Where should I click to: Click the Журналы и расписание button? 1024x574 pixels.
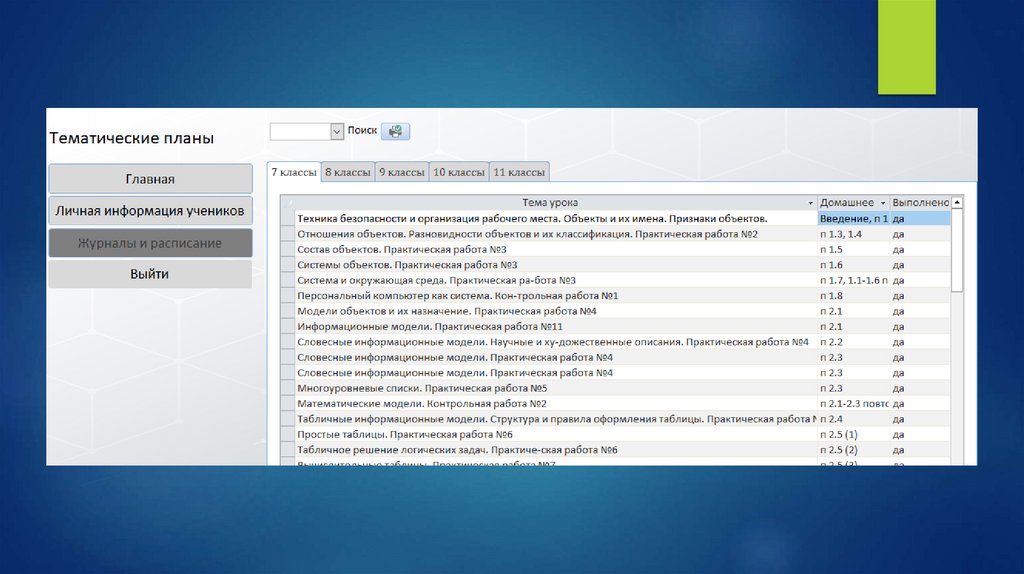[x=150, y=243]
